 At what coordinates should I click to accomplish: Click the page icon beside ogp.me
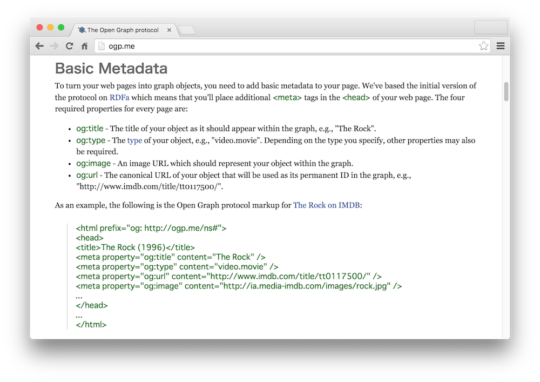pyautogui.click(x=101, y=46)
